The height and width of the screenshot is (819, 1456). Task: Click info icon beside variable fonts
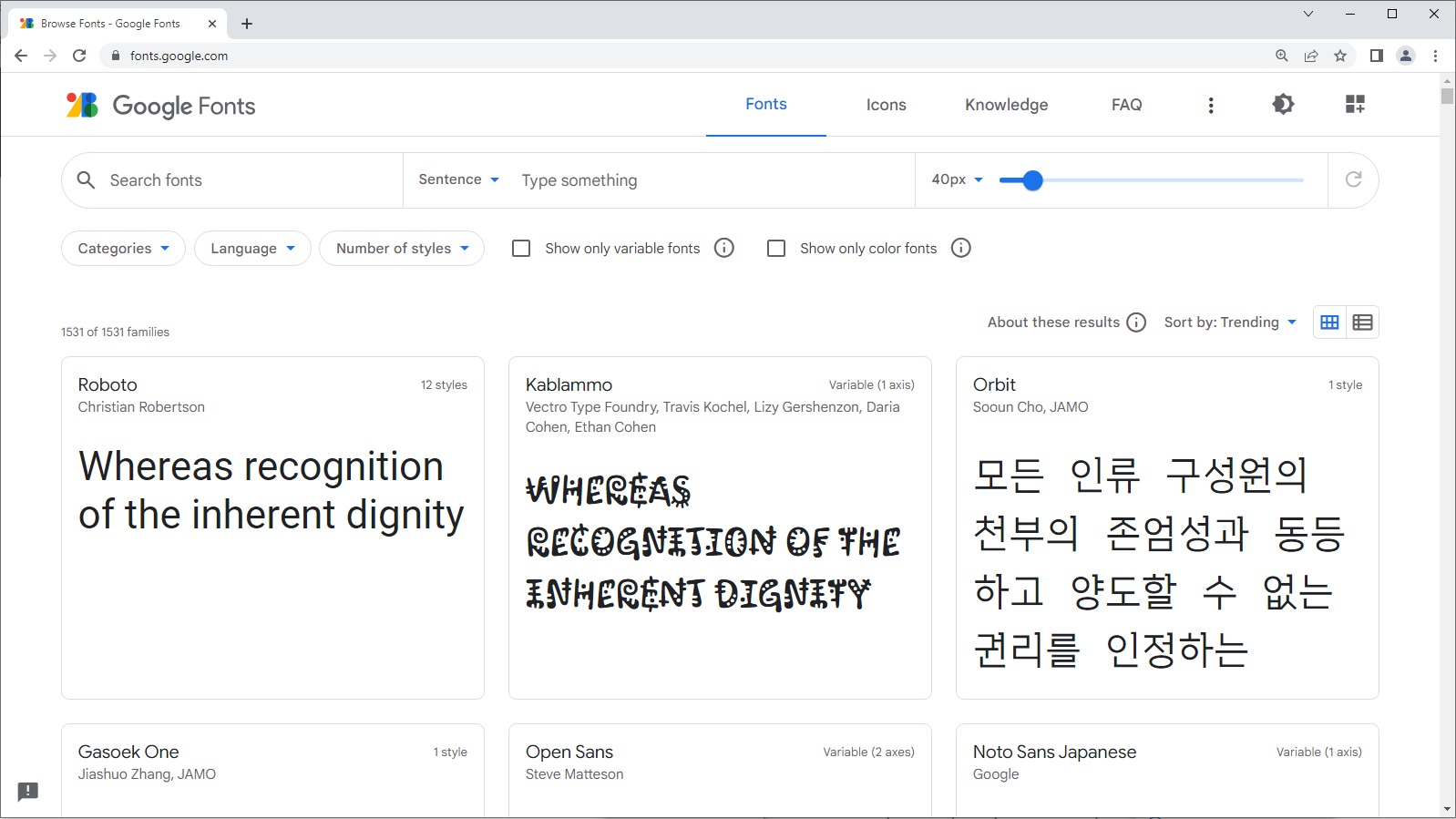(724, 248)
